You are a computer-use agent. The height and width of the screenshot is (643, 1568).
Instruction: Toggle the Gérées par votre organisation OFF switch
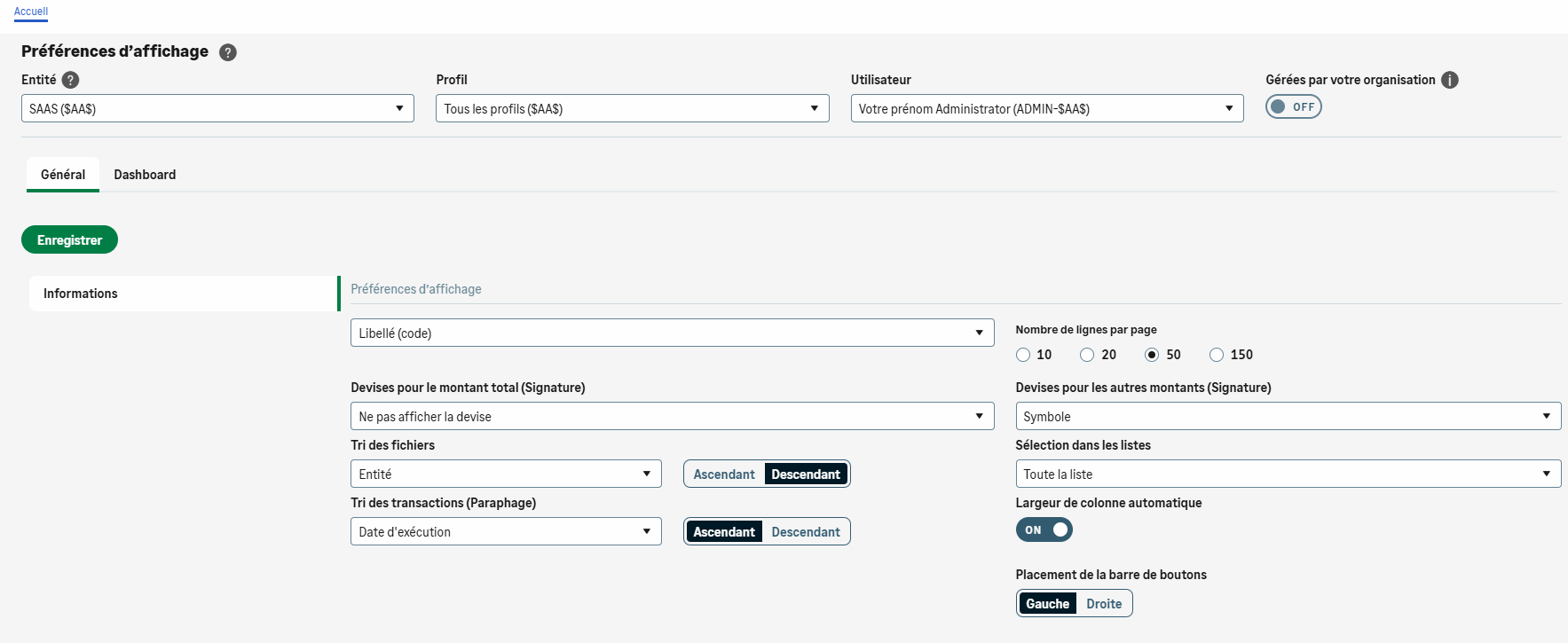[x=1293, y=107]
